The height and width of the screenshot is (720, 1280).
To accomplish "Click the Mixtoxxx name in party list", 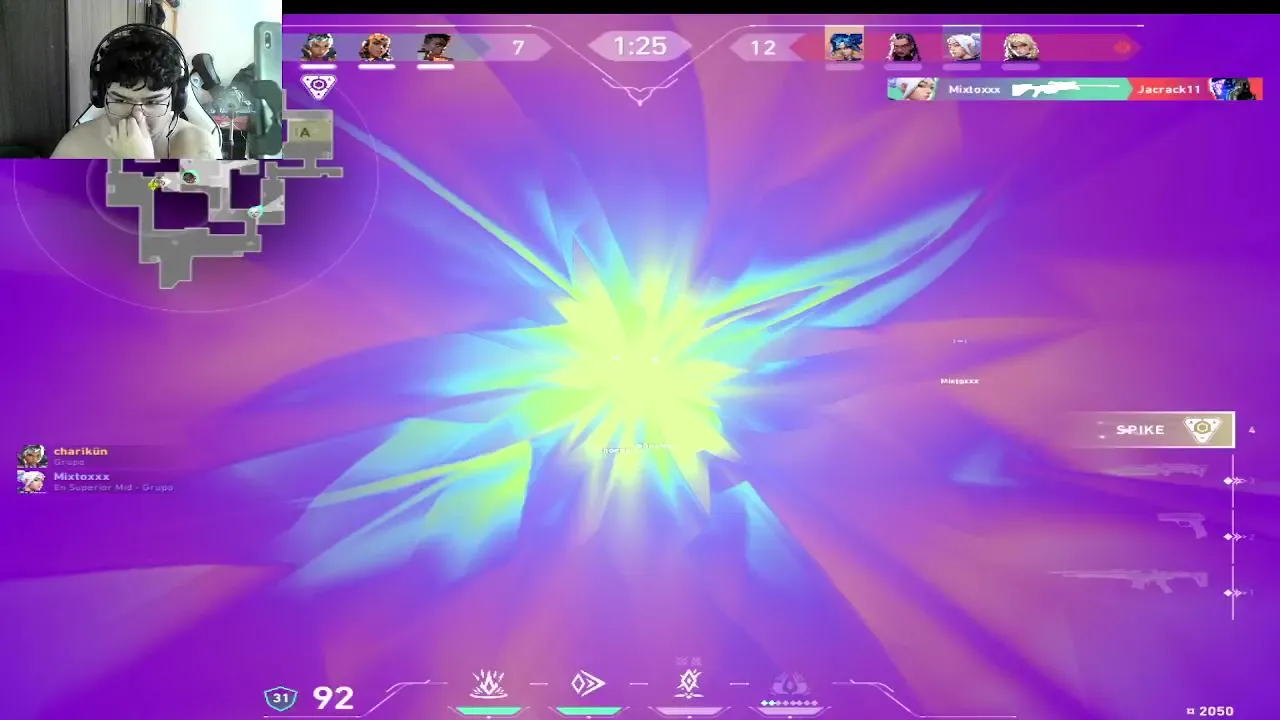I will pyautogui.click(x=81, y=476).
